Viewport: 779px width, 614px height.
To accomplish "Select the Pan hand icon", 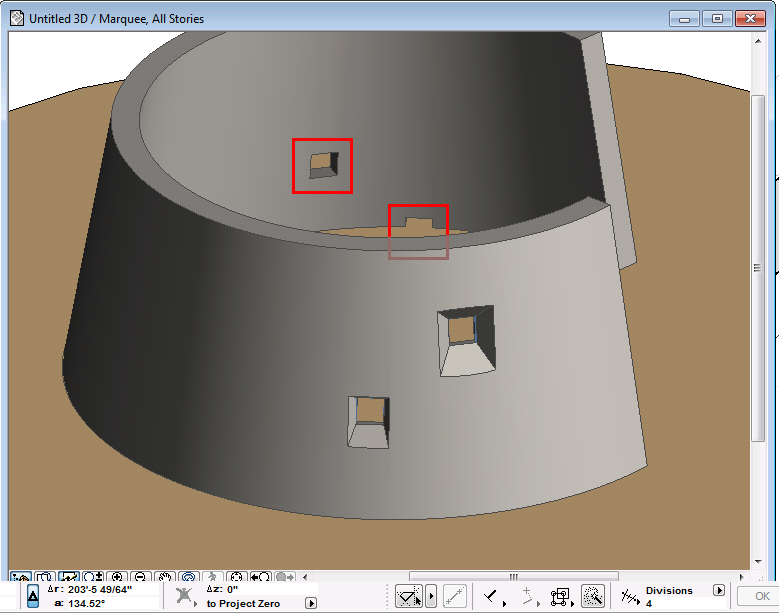I will coord(164,577).
